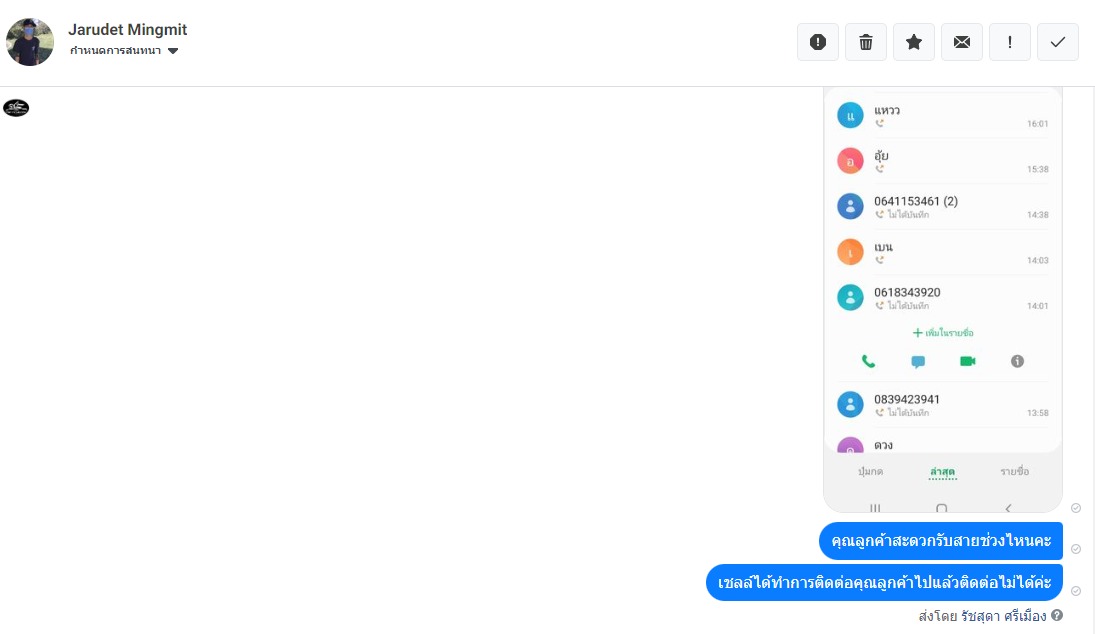Select message bubble about เซลล์ contacting customer

[x=884, y=582]
